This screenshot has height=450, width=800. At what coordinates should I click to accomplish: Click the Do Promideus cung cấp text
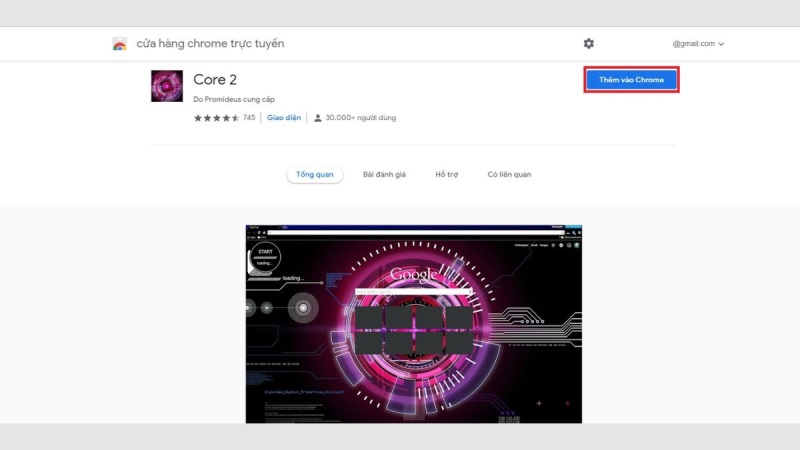coord(233,100)
